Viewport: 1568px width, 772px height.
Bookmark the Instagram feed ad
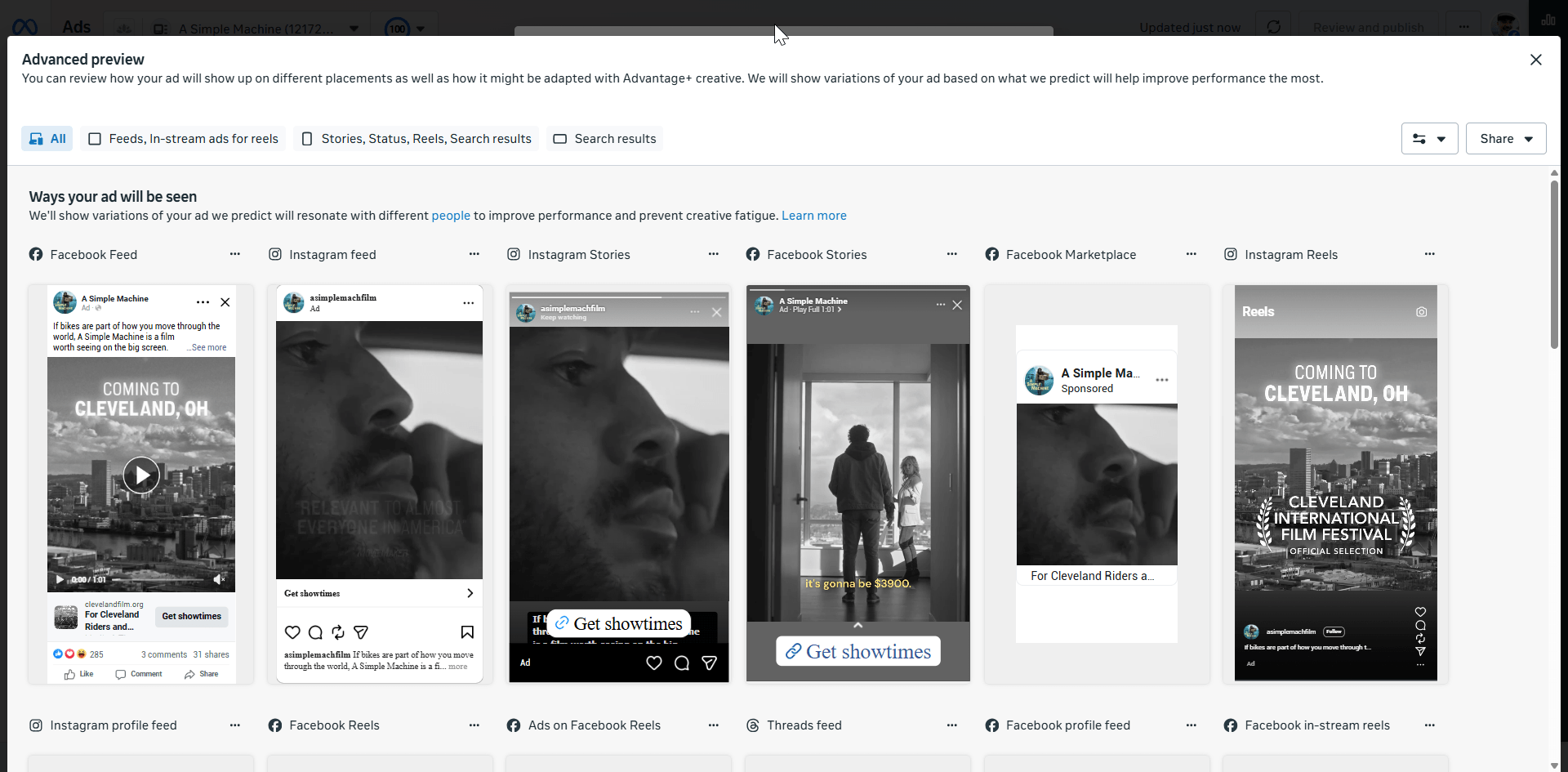[x=467, y=632]
